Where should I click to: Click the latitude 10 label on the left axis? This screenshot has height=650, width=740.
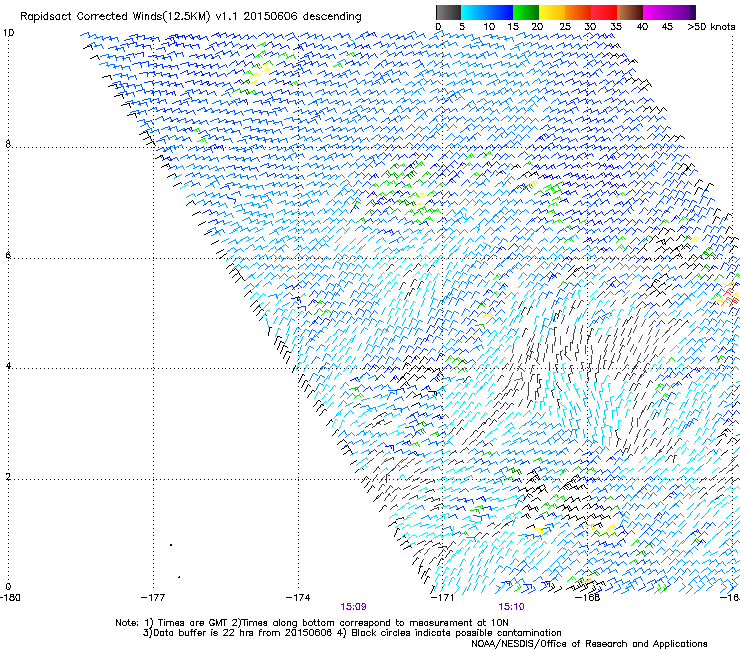tap(9, 33)
